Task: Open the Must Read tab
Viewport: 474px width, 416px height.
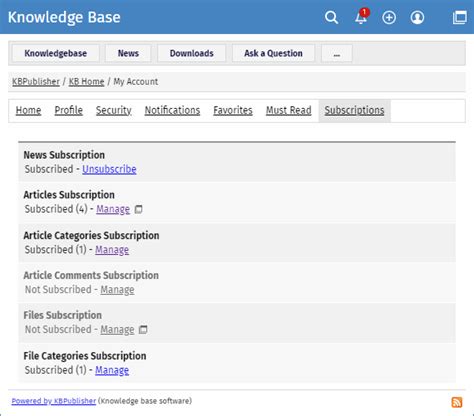Action: coord(289,110)
